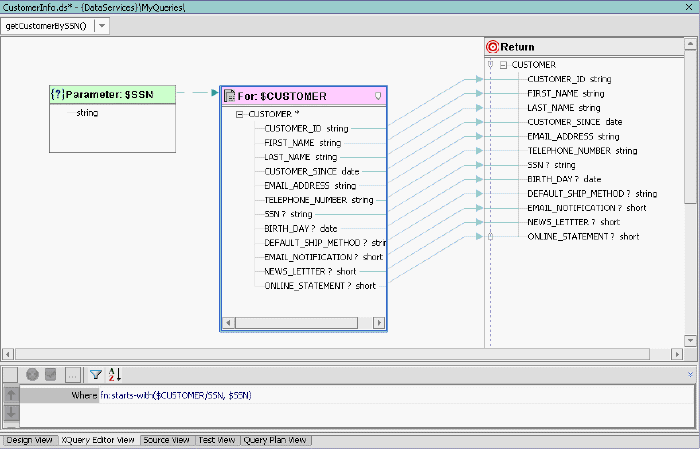Switch to Query Plan View tab
The width and height of the screenshot is (700, 449).
275,440
